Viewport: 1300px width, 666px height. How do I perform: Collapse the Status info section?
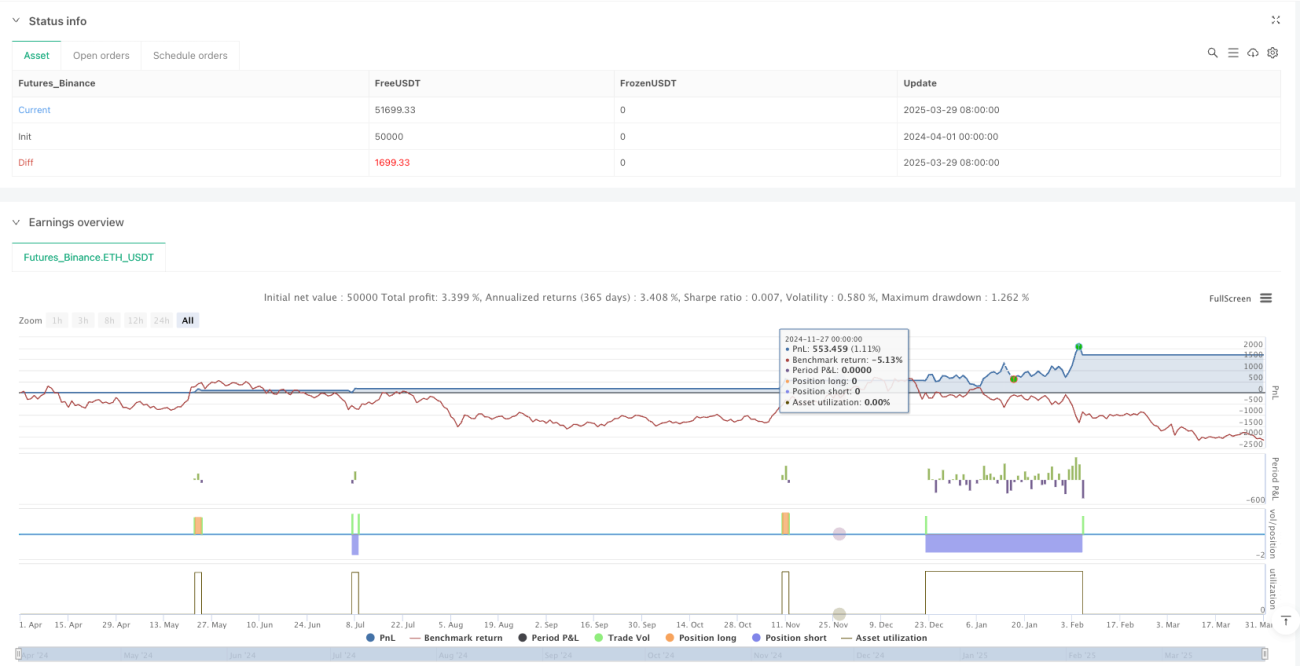pos(16,21)
